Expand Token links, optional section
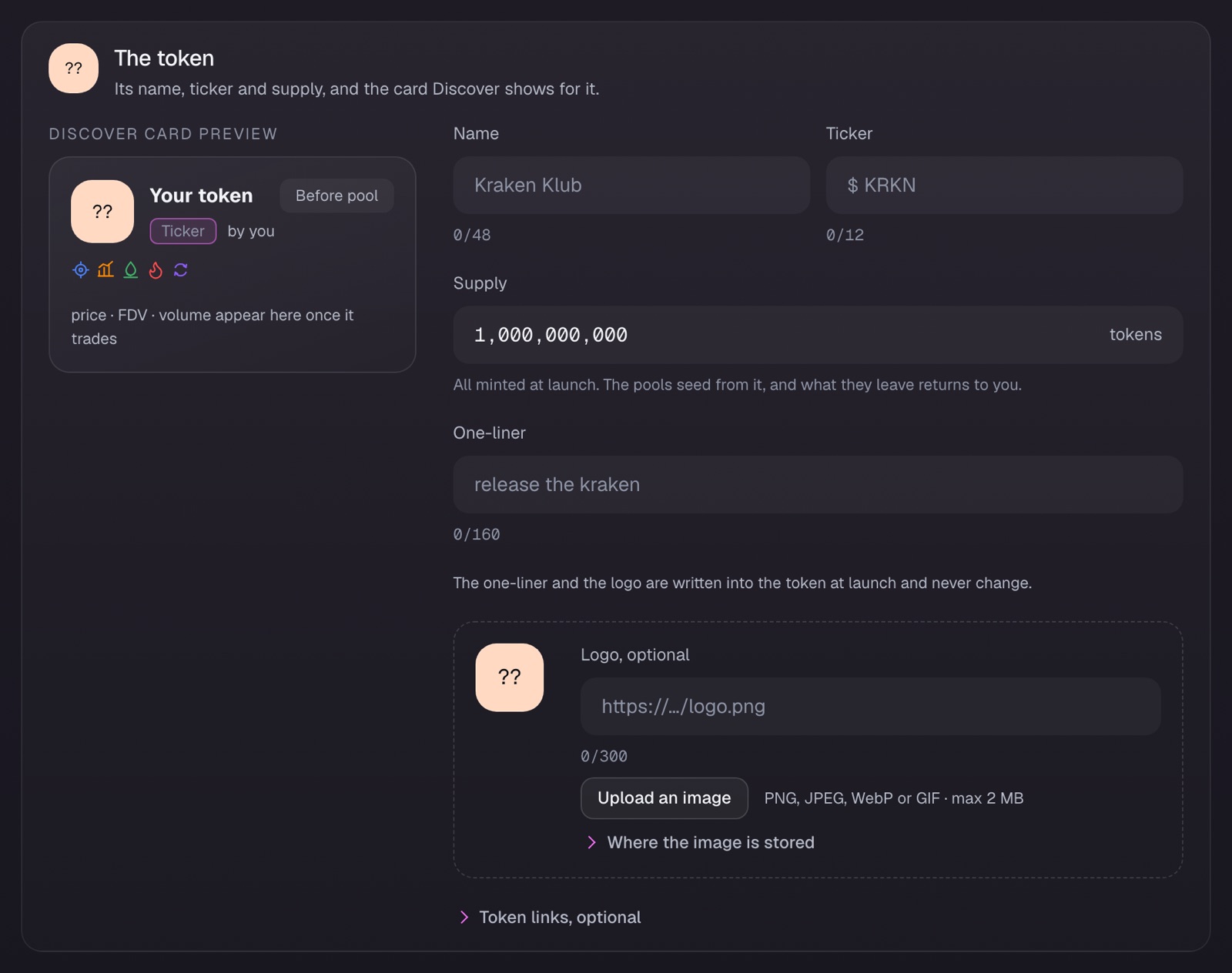This screenshot has height=973, width=1232. [x=550, y=917]
